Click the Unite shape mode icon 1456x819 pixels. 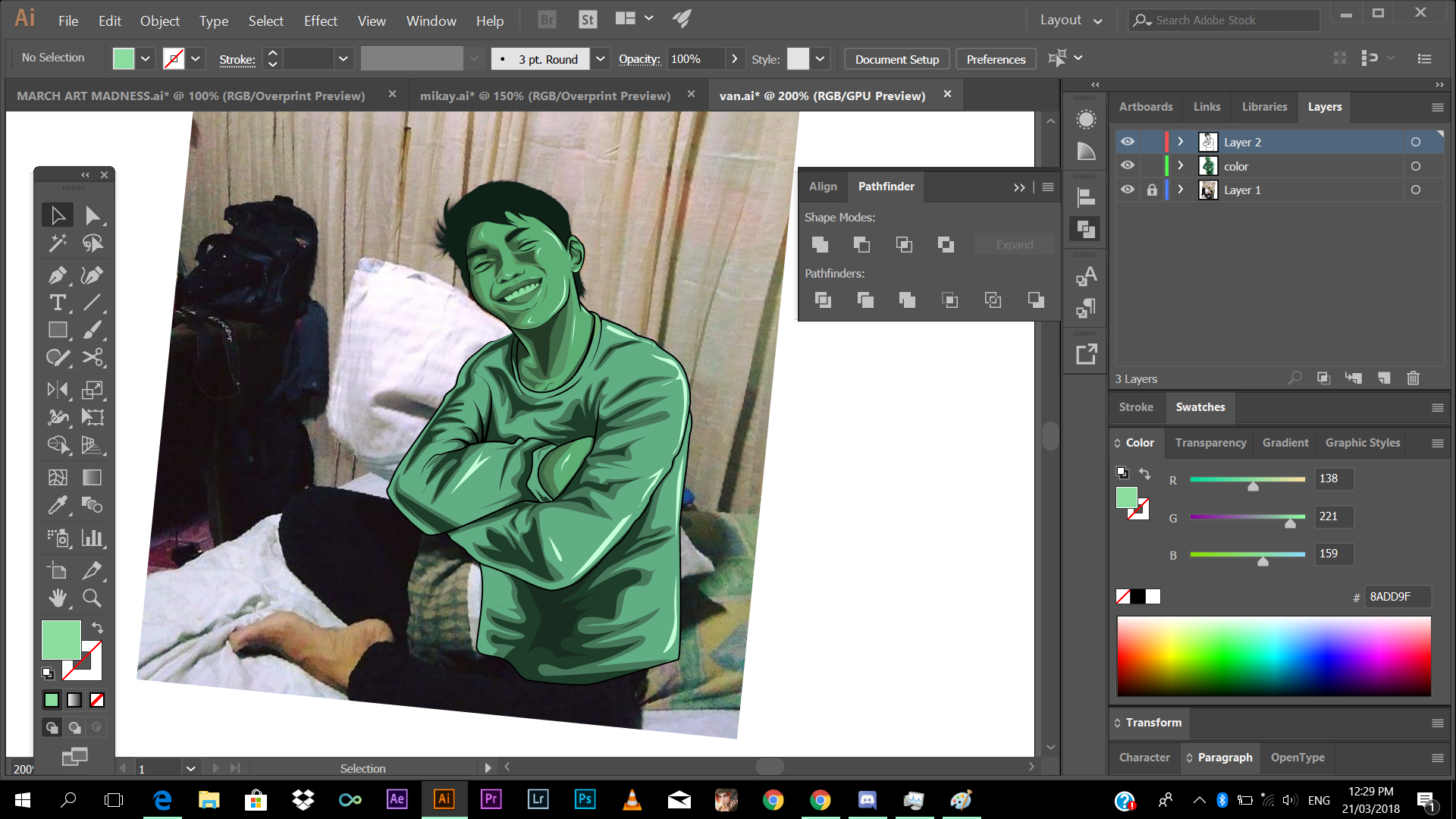click(x=820, y=244)
